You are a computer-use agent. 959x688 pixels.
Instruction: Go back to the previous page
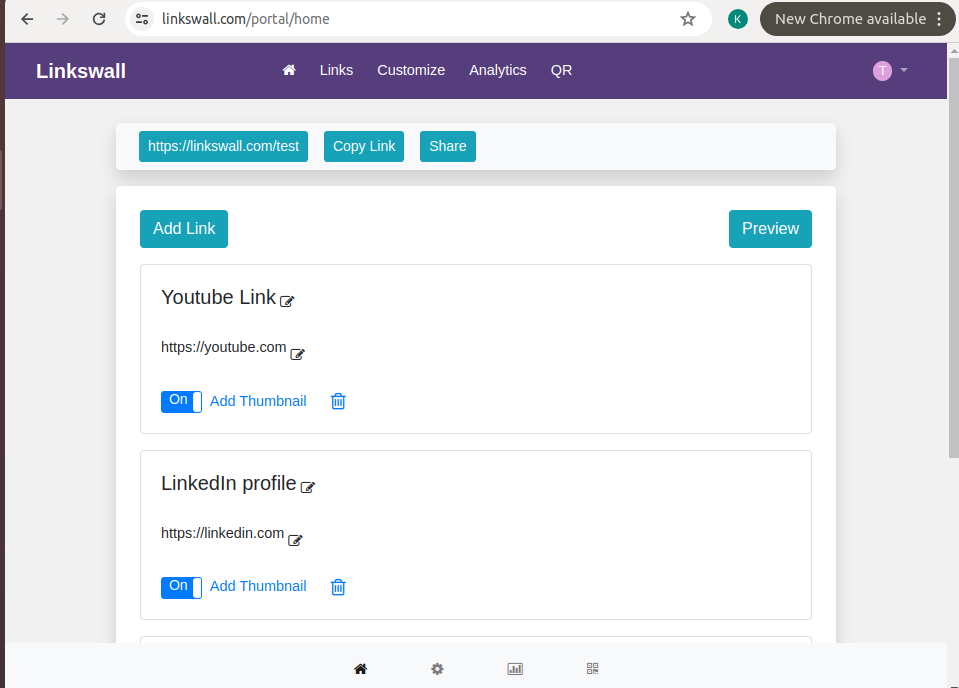(27, 19)
